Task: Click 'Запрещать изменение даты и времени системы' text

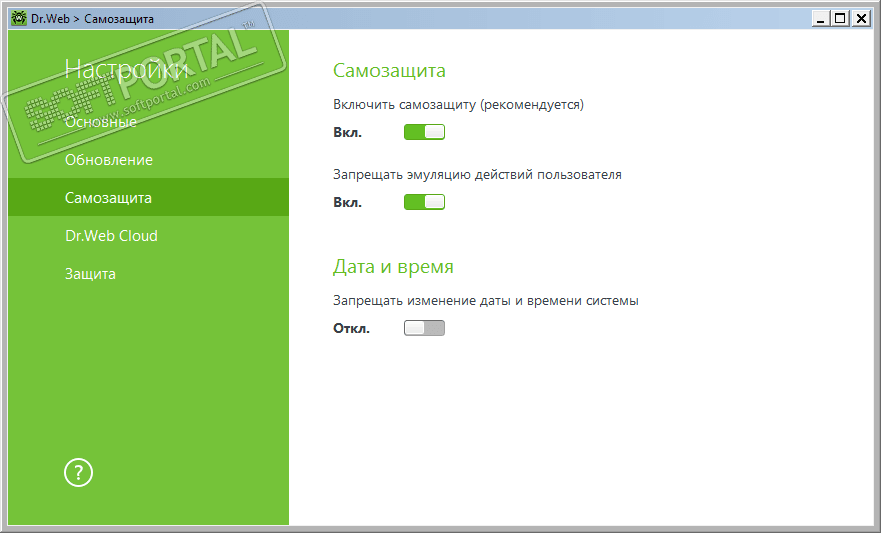Action: pyautogui.click(x=485, y=300)
